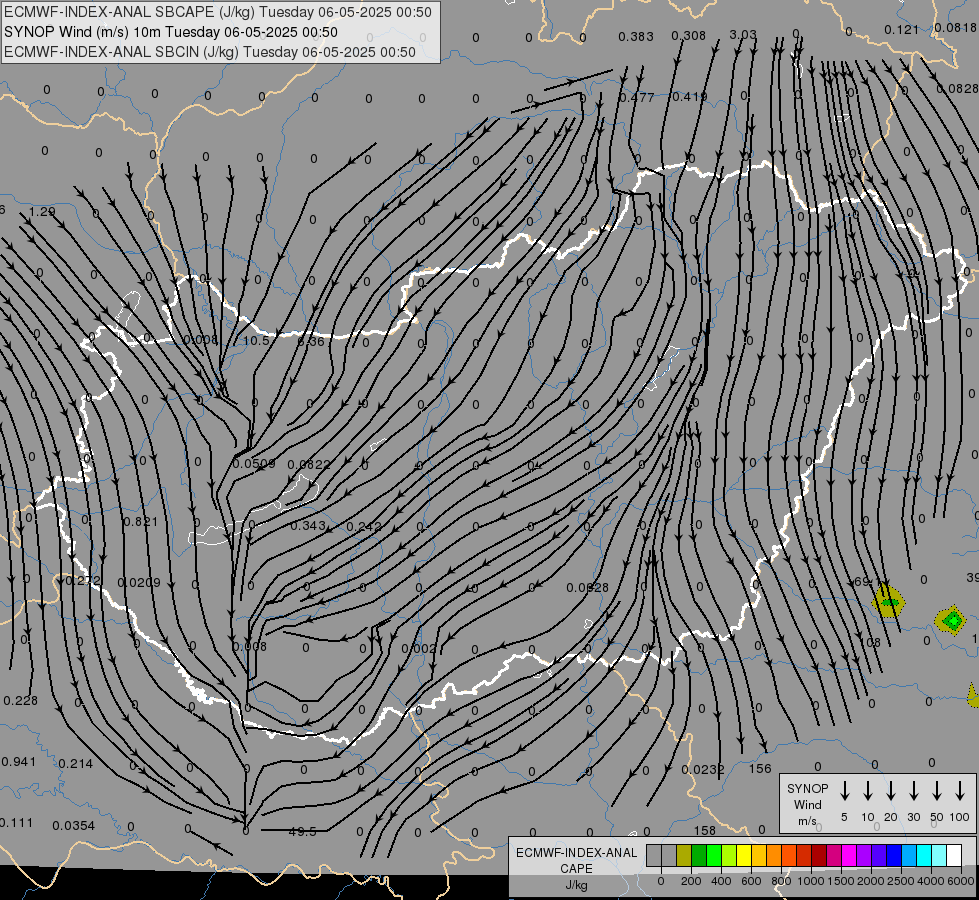Click the map value '0.0232'

tap(702, 769)
